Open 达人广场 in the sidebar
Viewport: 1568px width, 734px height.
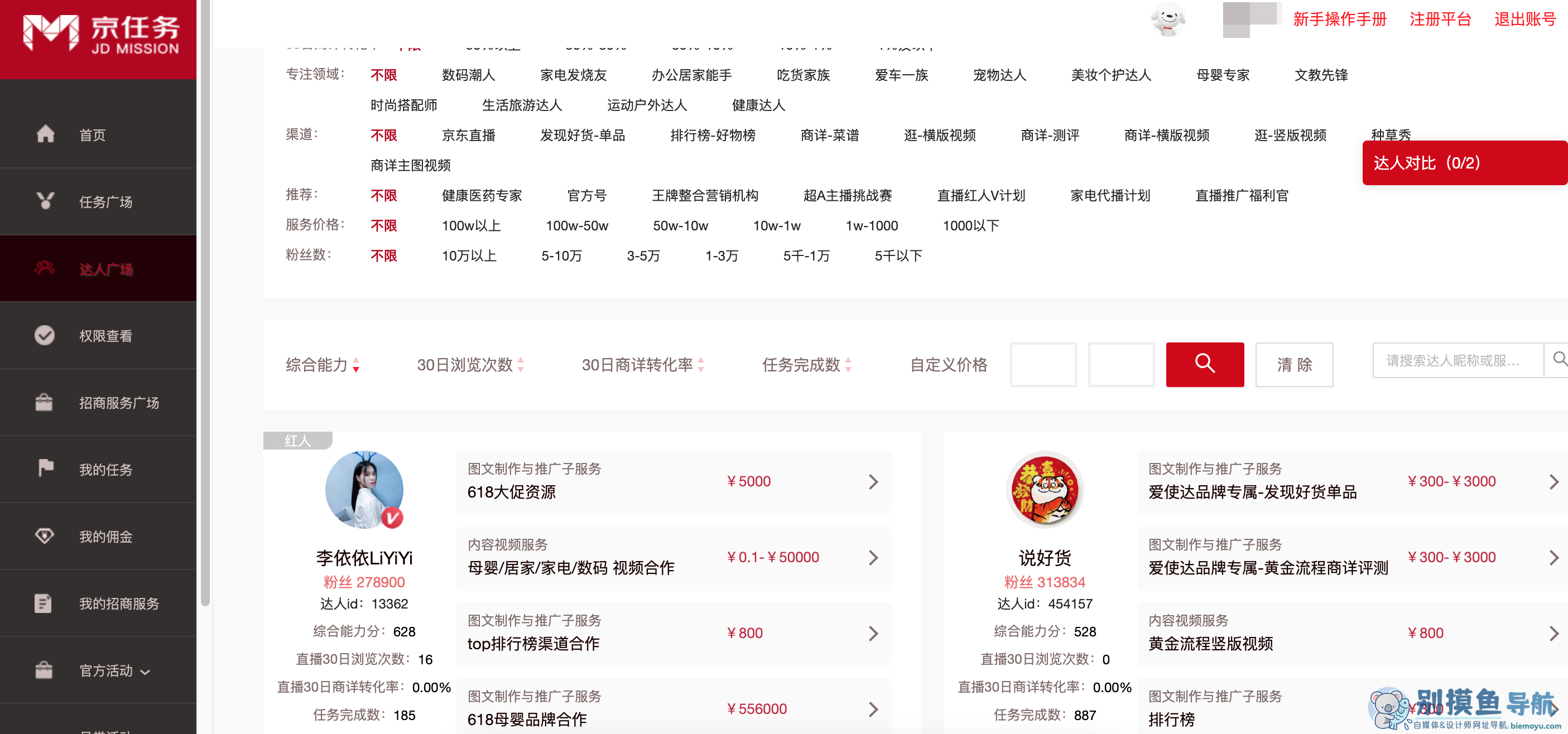click(x=105, y=268)
